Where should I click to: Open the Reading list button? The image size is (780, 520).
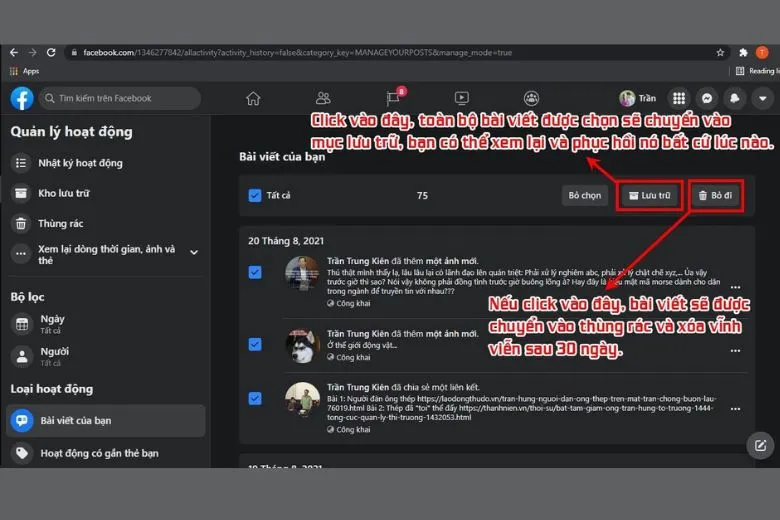[757, 71]
